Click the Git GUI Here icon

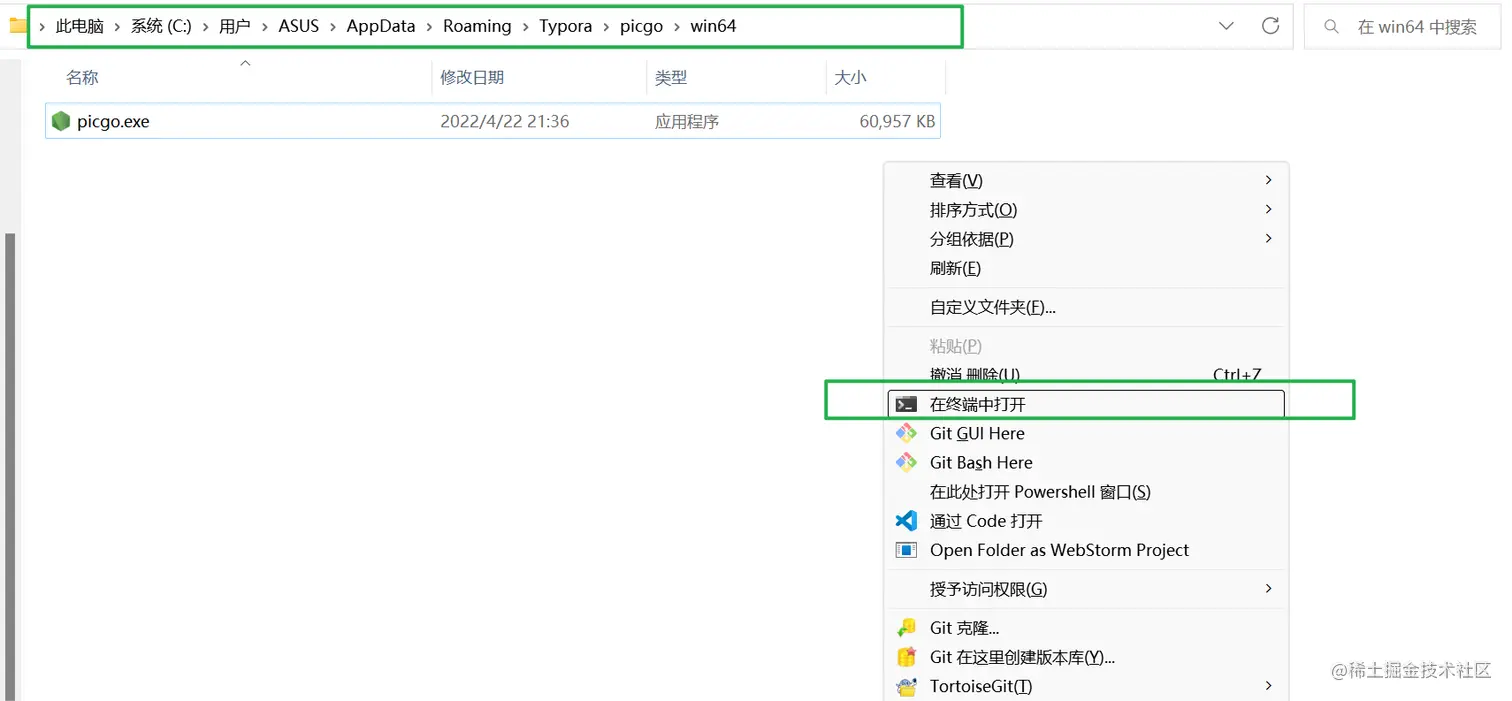(906, 433)
